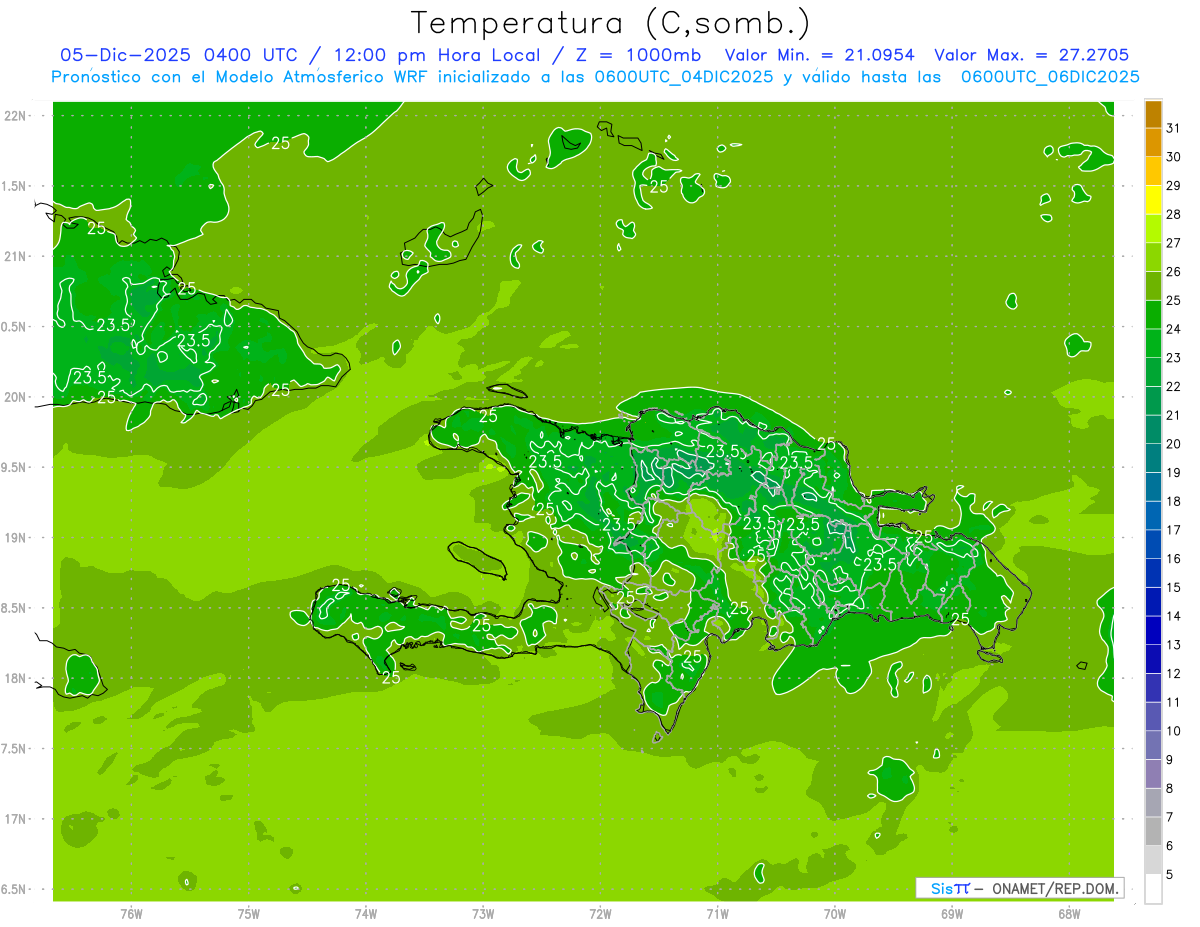The width and height of the screenshot is (1200, 927).
Task: Click the "8" label on the color scale
Action: pyautogui.click(x=1170, y=789)
